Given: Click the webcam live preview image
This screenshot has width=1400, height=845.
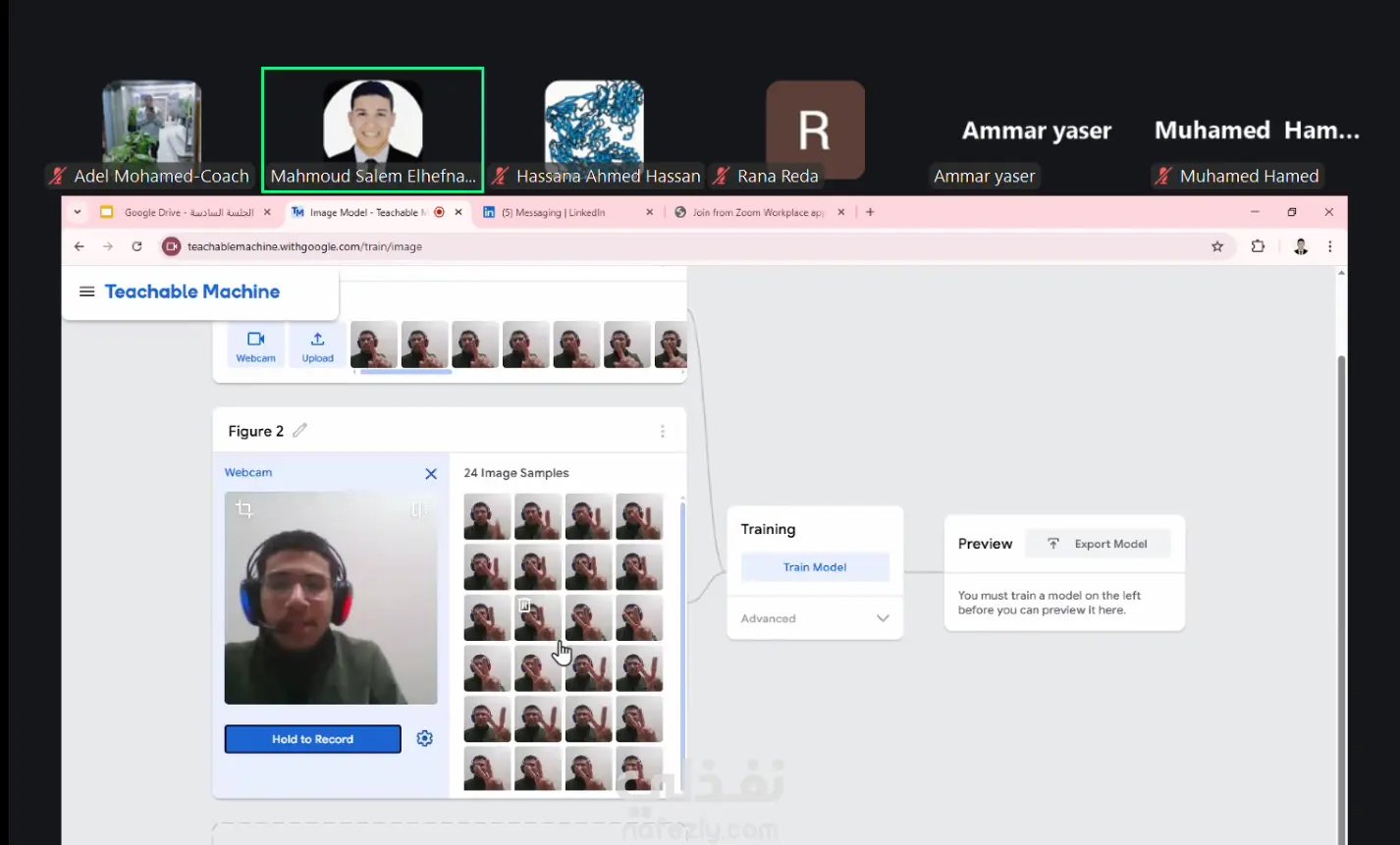Looking at the screenshot, I should tap(331, 598).
